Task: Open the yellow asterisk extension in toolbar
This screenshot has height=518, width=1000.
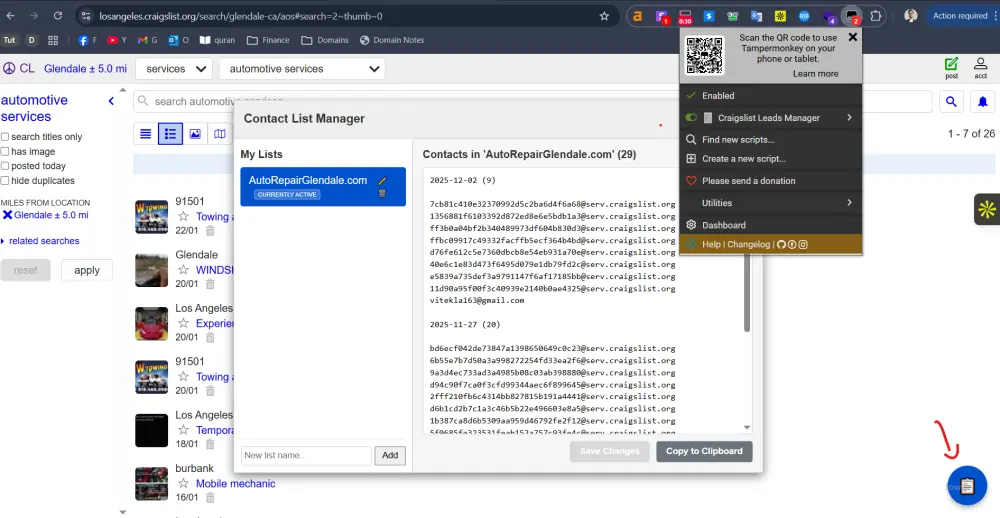Action: (780, 16)
